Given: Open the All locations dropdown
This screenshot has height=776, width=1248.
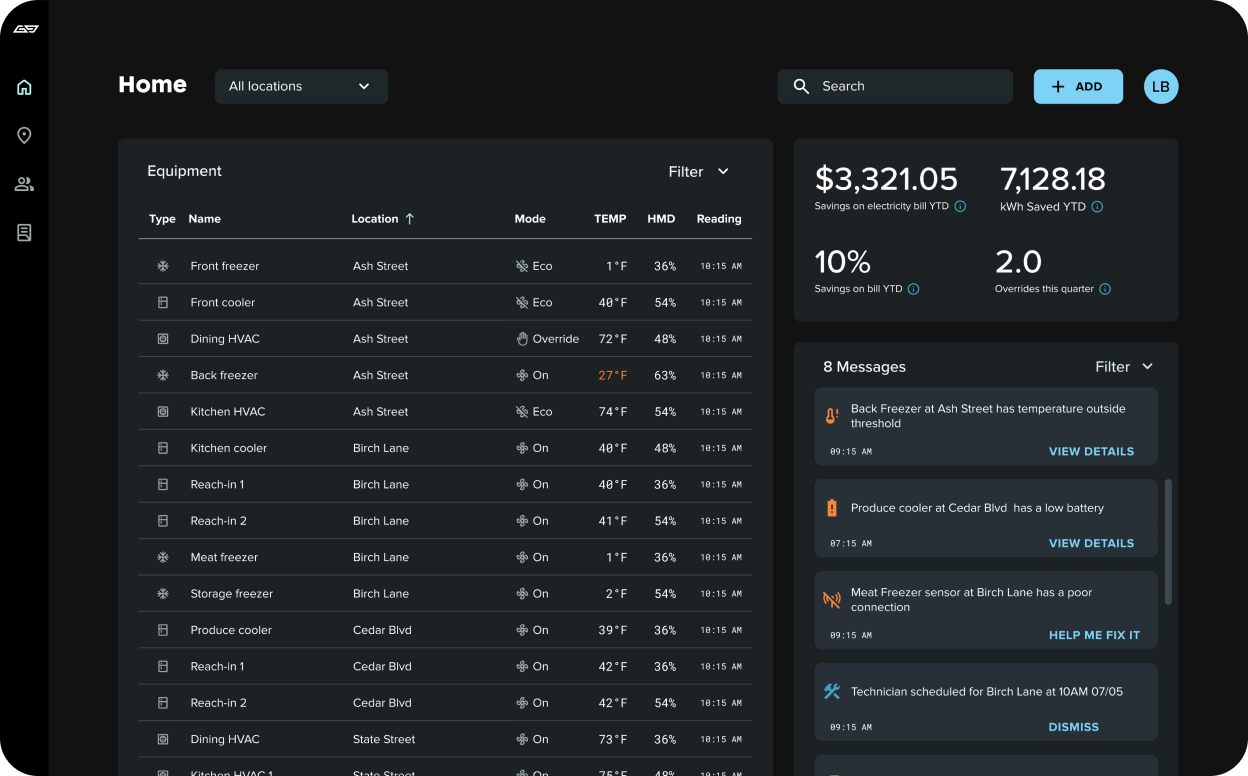Looking at the screenshot, I should 301,87.
